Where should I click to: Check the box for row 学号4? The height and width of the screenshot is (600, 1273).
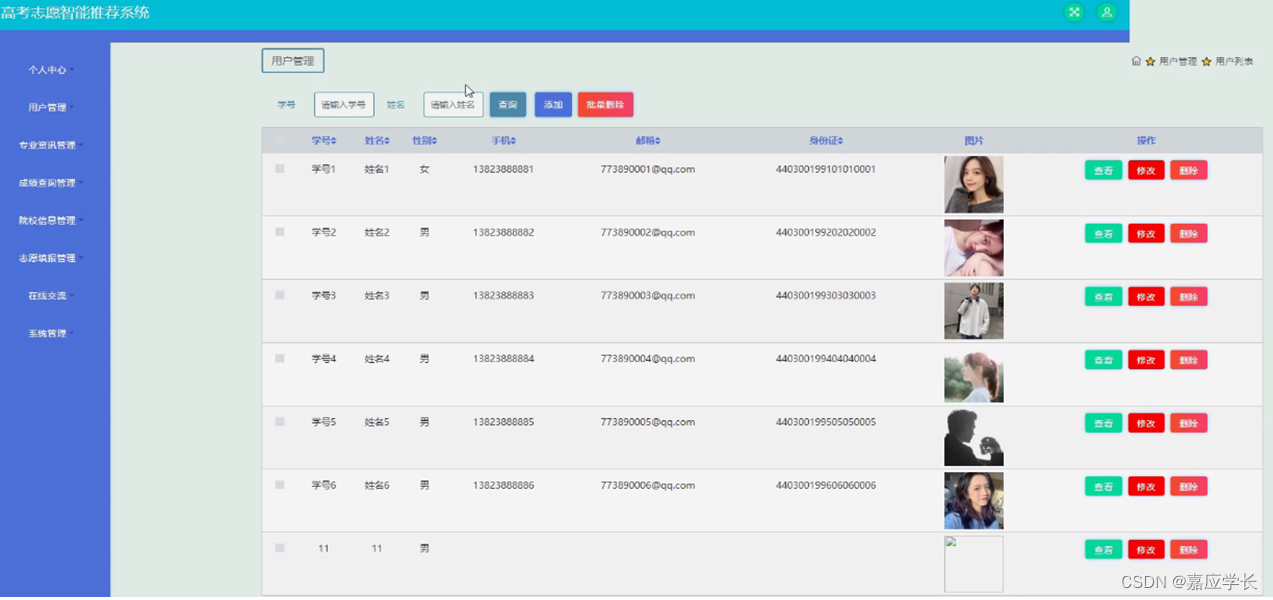280,358
